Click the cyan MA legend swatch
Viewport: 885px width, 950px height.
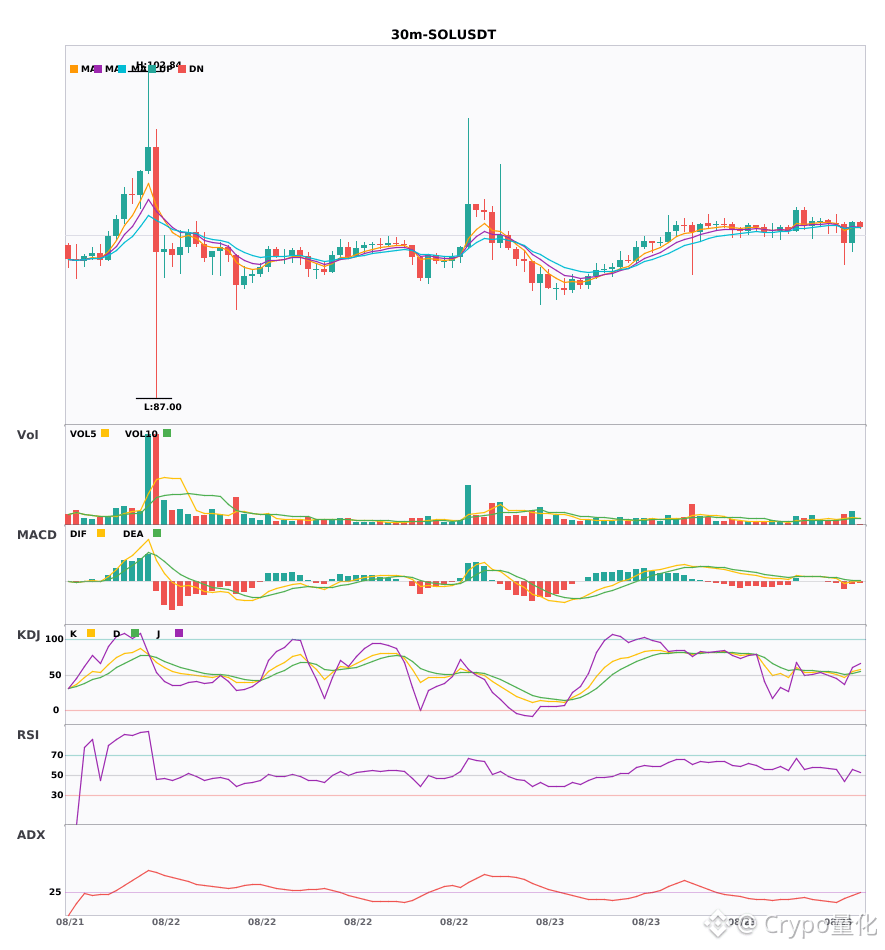tap(122, 69)
